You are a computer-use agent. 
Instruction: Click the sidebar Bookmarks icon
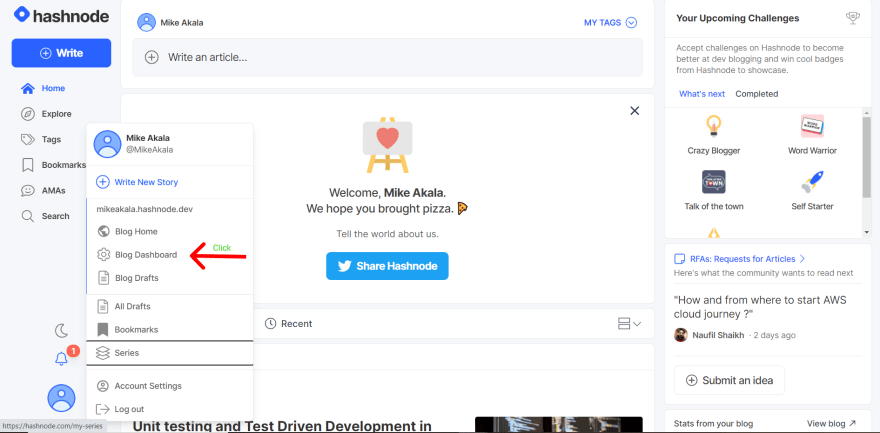click(x=27, y=165)
